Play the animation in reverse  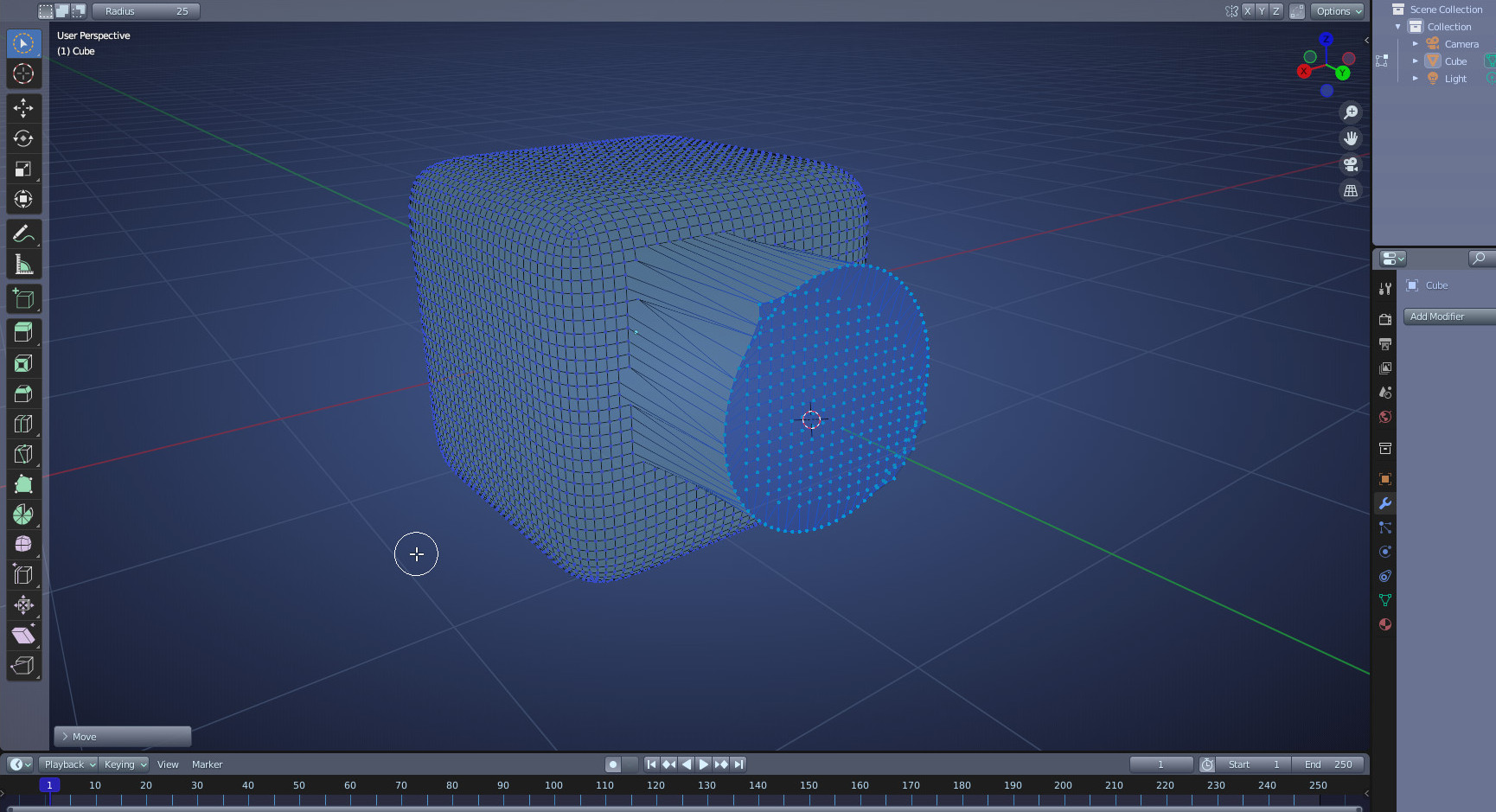(x=687, y=764)
